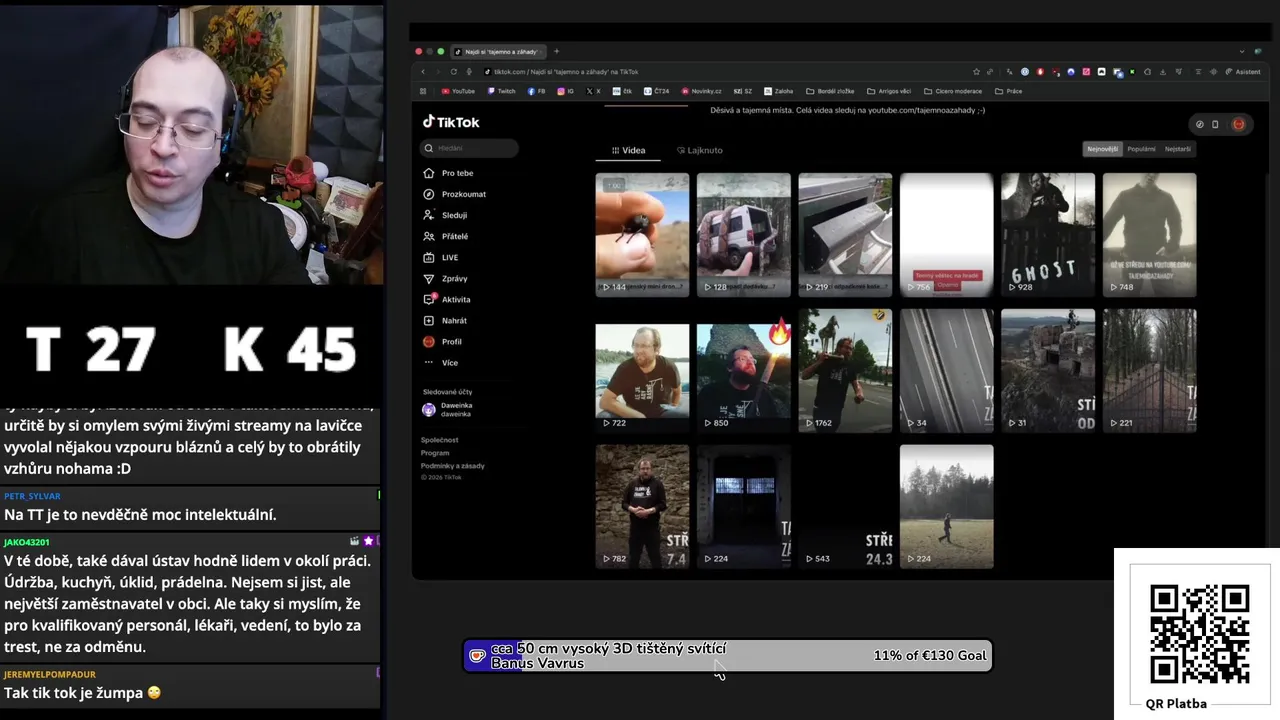Expand the Arrigos věci bookmark folder
The width and height of the screenshot is (1280, 720).
[889, 91]
